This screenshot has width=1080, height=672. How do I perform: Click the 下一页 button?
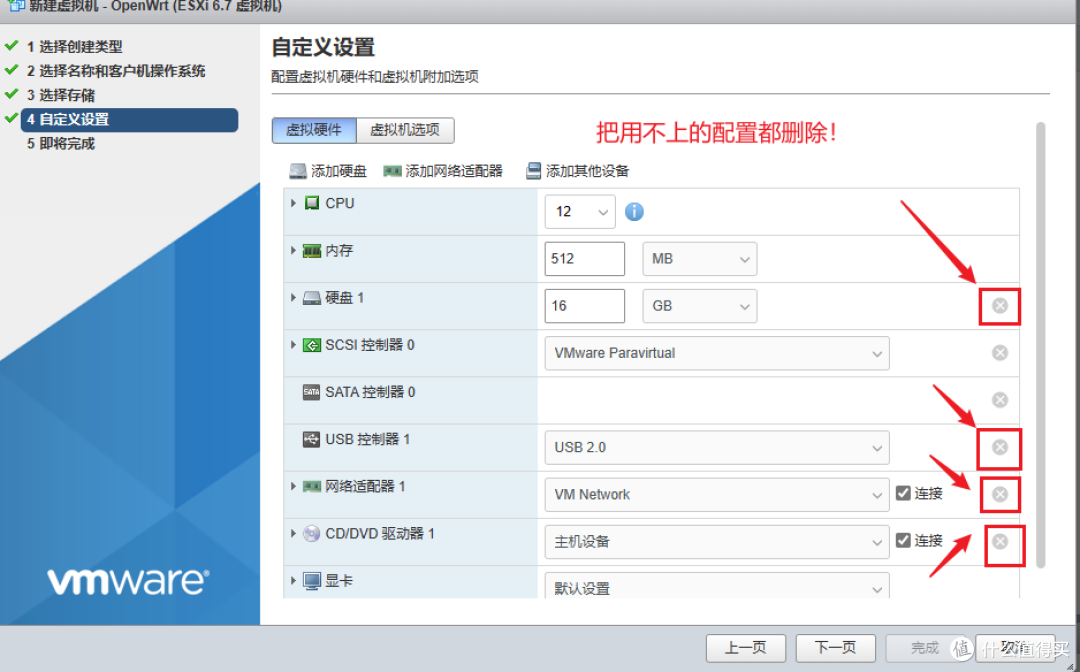point(834,647)
